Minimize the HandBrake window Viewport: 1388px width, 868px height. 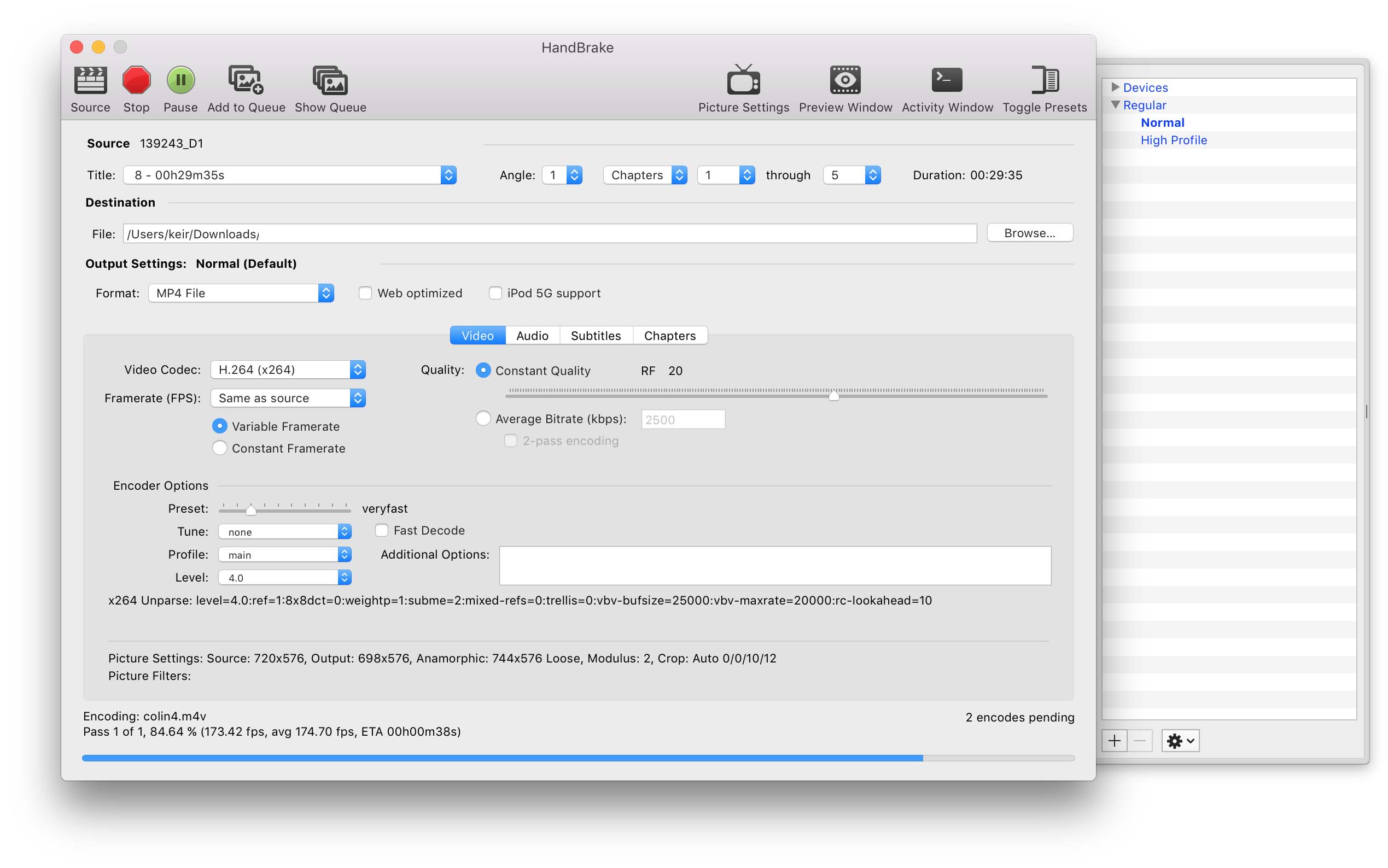(98, 47)
